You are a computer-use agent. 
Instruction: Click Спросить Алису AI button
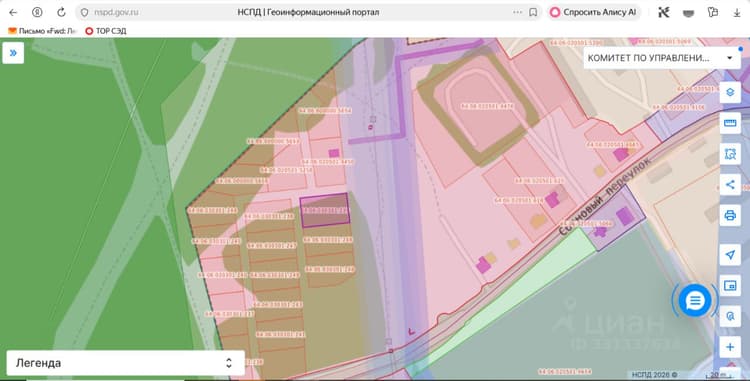pyautogui.click(x=594, y=12)
